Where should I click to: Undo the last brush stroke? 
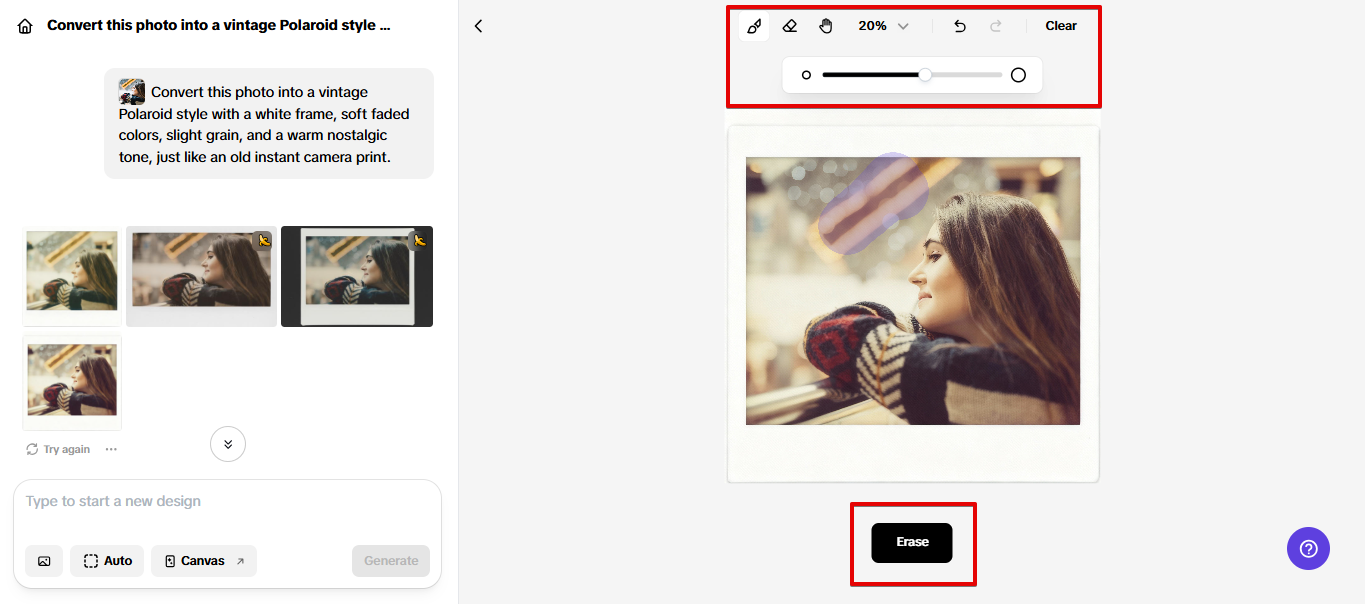pyautogui.click(x=960, y=26)
